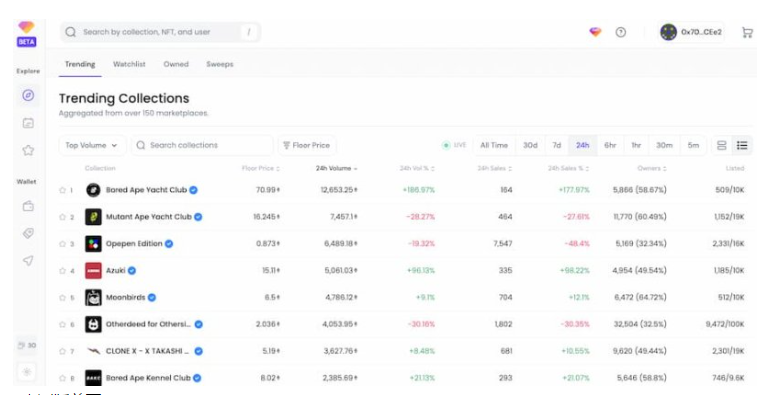Toggle the LIVE indicator
770x395 pixels.
coord(454,145)
